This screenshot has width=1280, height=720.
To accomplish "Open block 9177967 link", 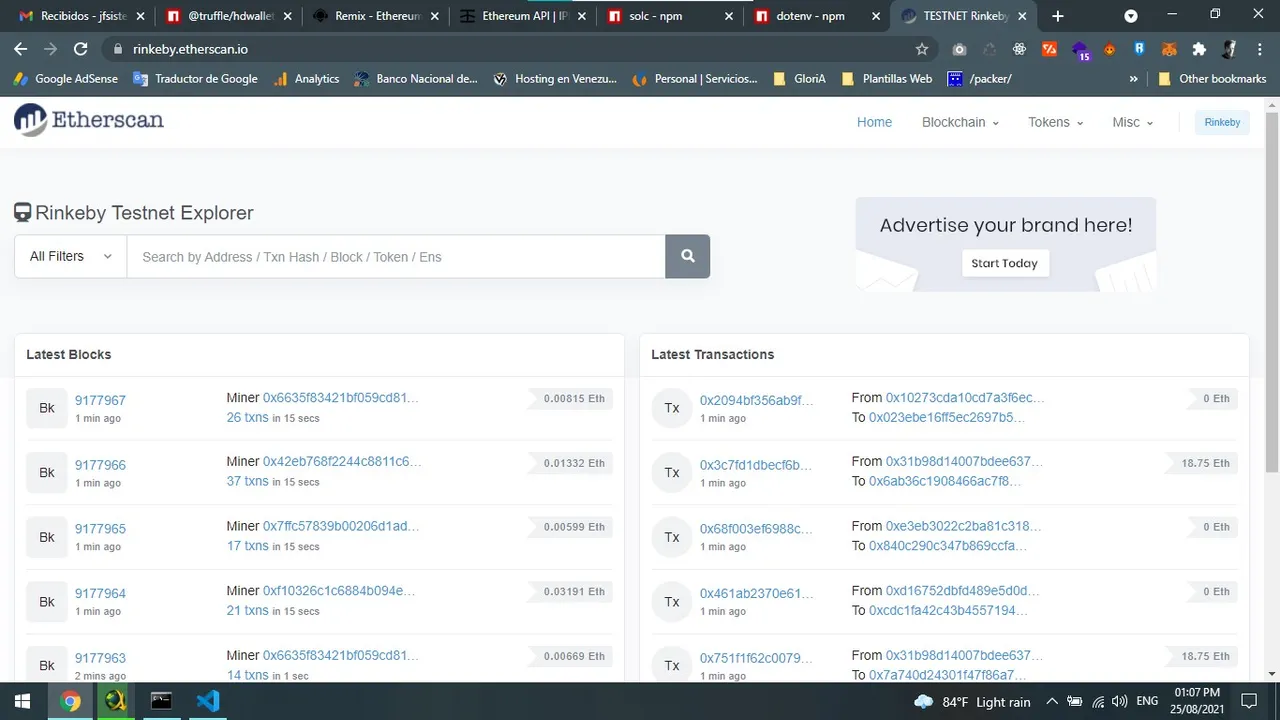I will pos(100,400).
